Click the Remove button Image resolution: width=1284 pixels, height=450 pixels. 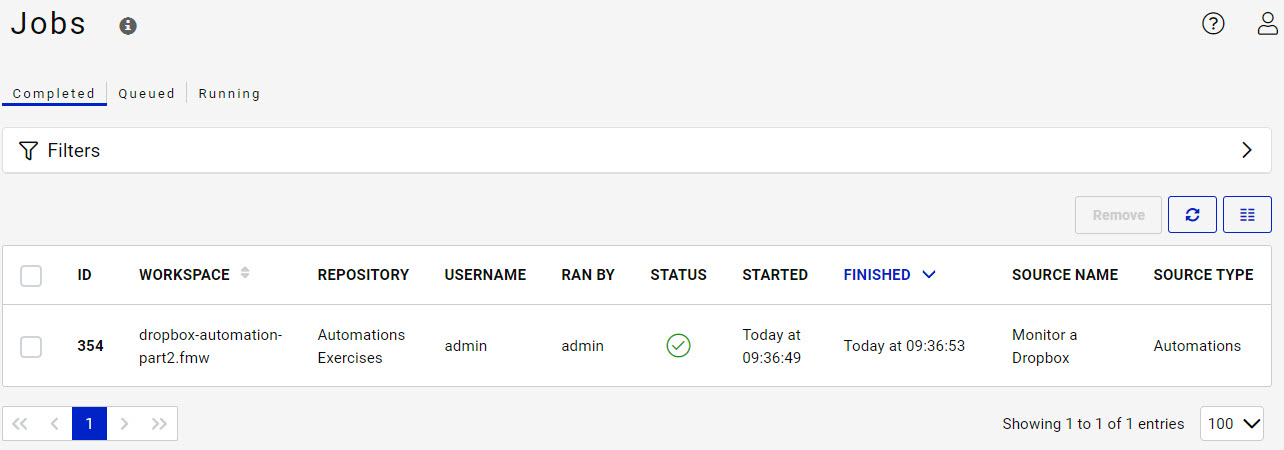click(x=1118, y=215)
